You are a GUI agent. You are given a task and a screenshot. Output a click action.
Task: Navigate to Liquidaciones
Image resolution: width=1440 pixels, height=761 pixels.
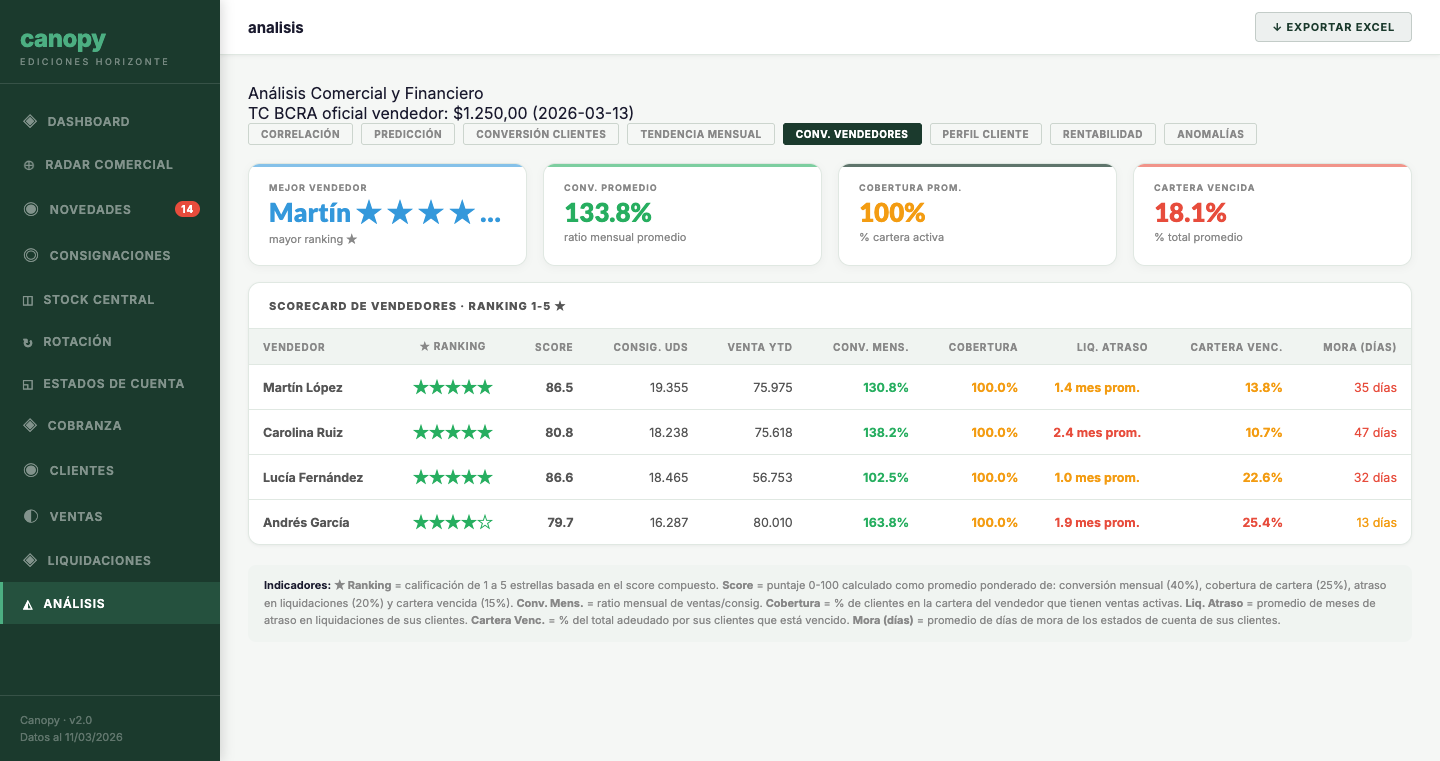(x=110, y=561)
